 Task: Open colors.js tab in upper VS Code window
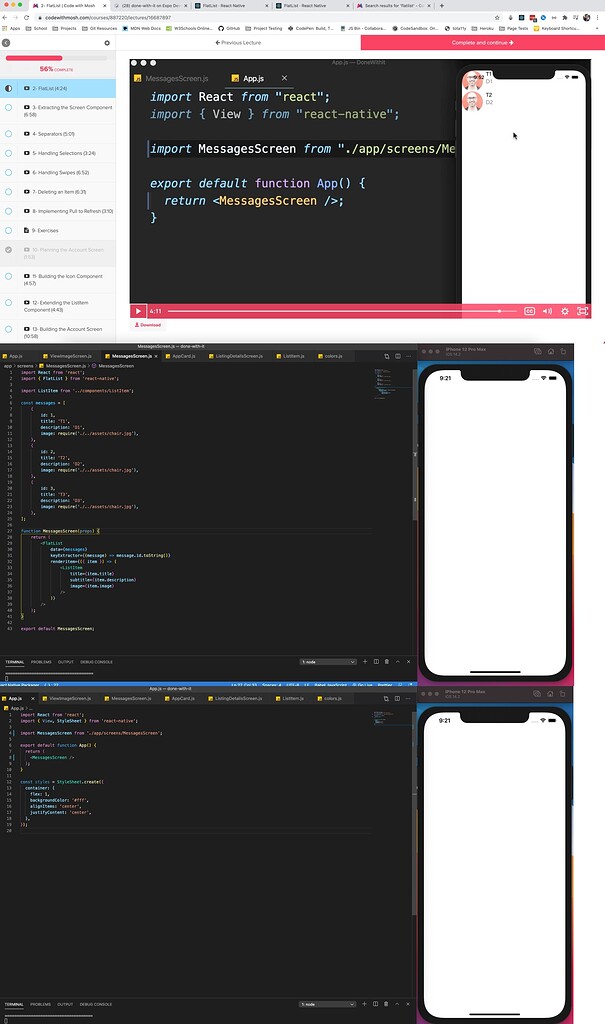331,357
